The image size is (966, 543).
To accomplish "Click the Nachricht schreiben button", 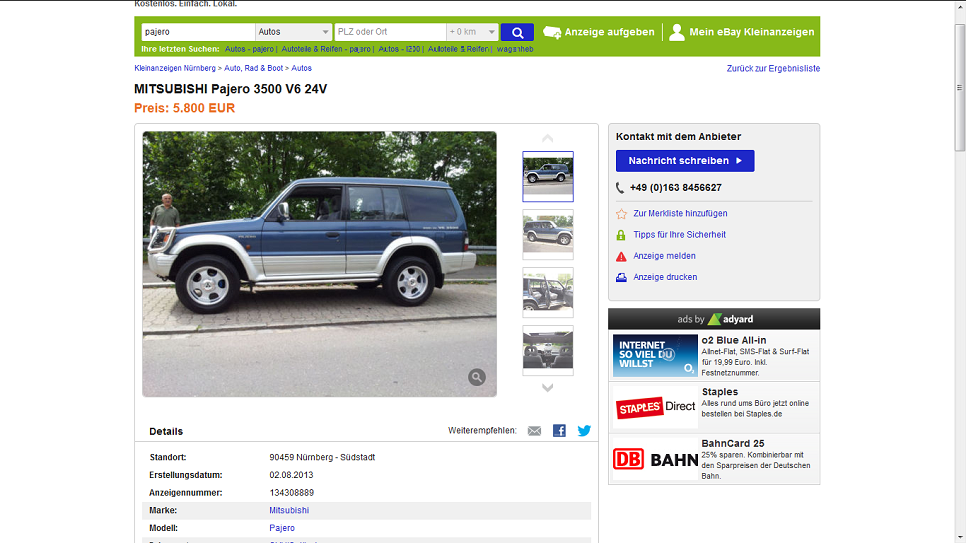I will coord(685,161).
